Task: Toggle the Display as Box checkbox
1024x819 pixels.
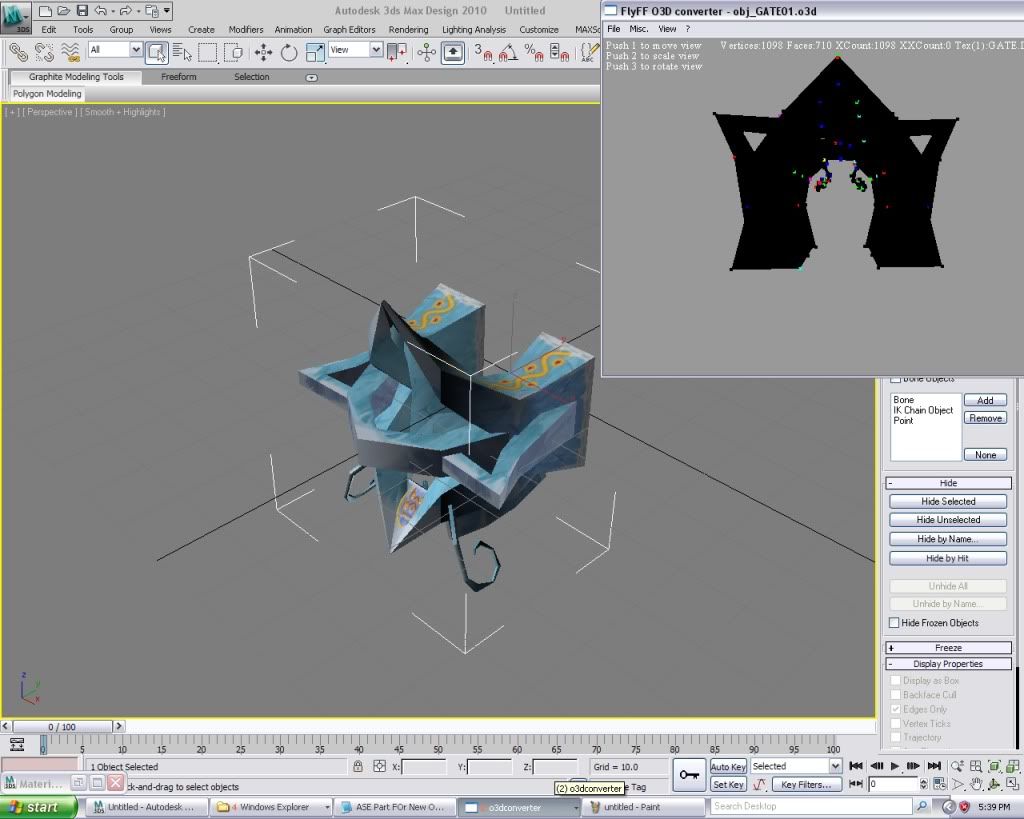Action: pos(895,681)
